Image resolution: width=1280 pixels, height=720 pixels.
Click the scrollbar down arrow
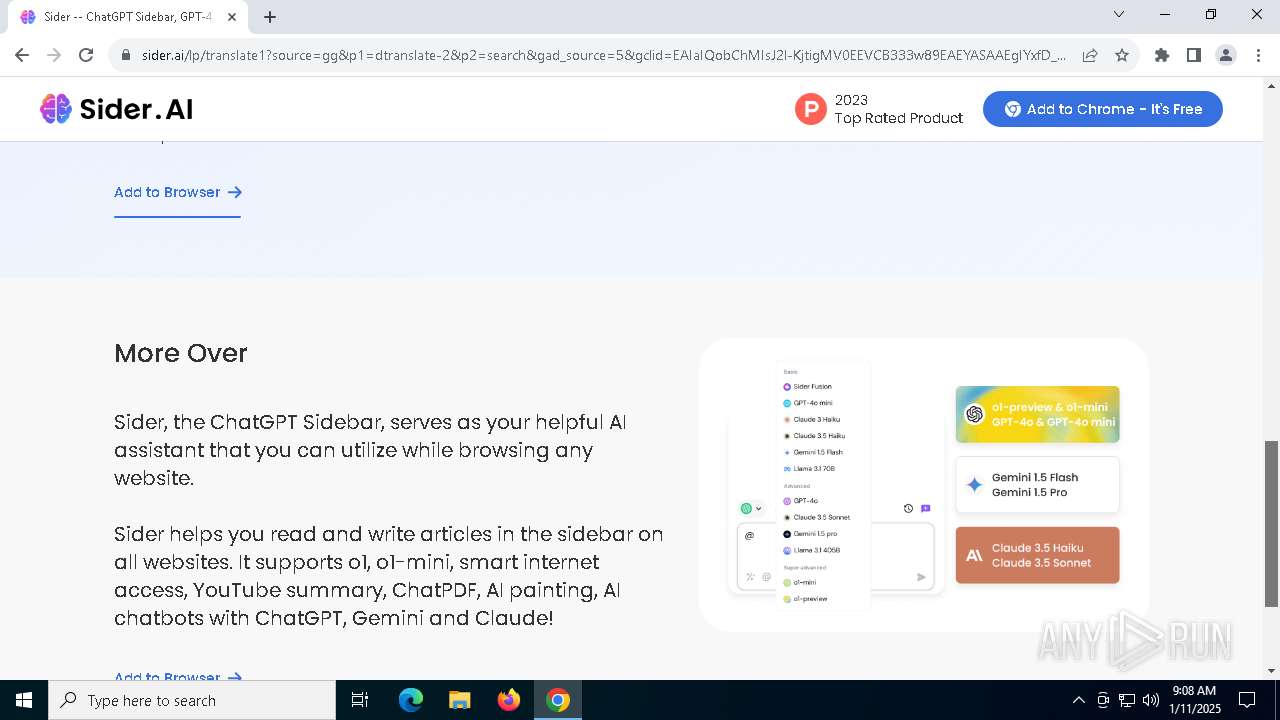tap(1271, 671)
